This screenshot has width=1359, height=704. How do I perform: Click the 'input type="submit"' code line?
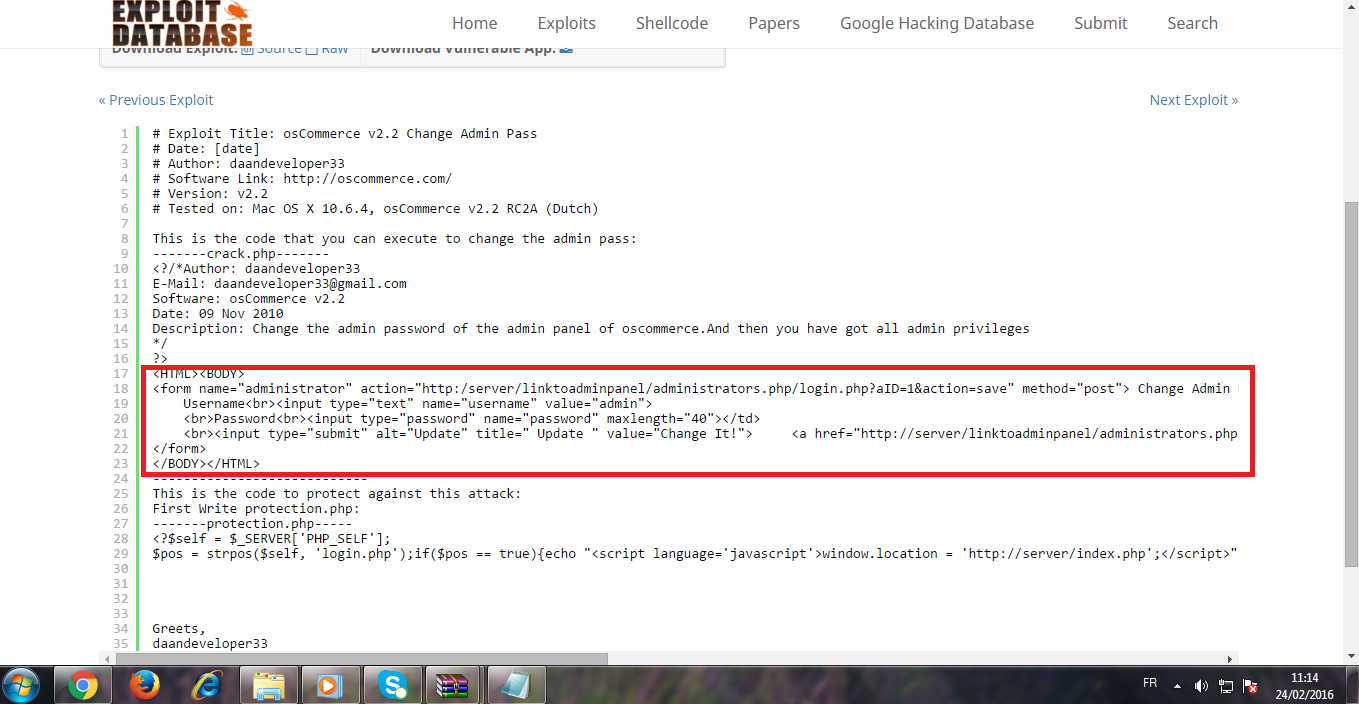click(710, 433)
